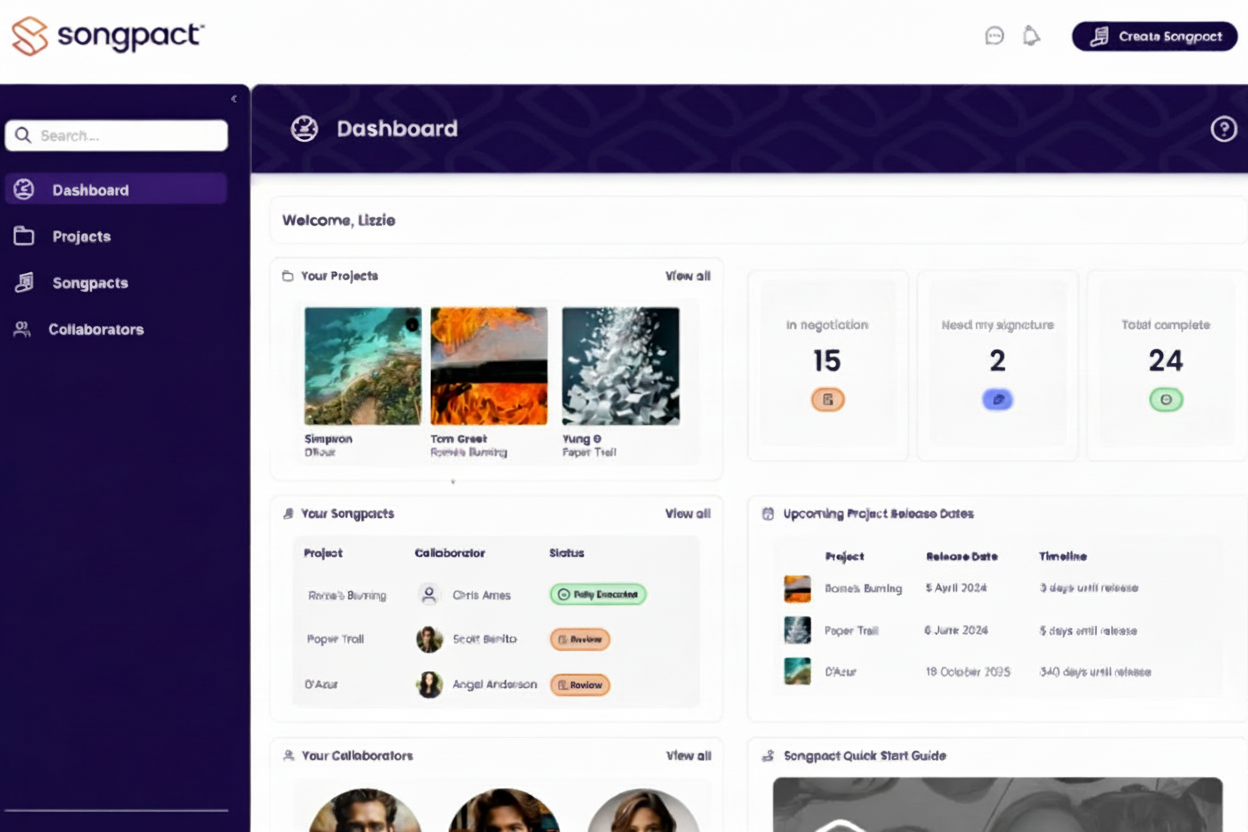
Task: Click the search magnifier icon
Action: pos(24,135)
